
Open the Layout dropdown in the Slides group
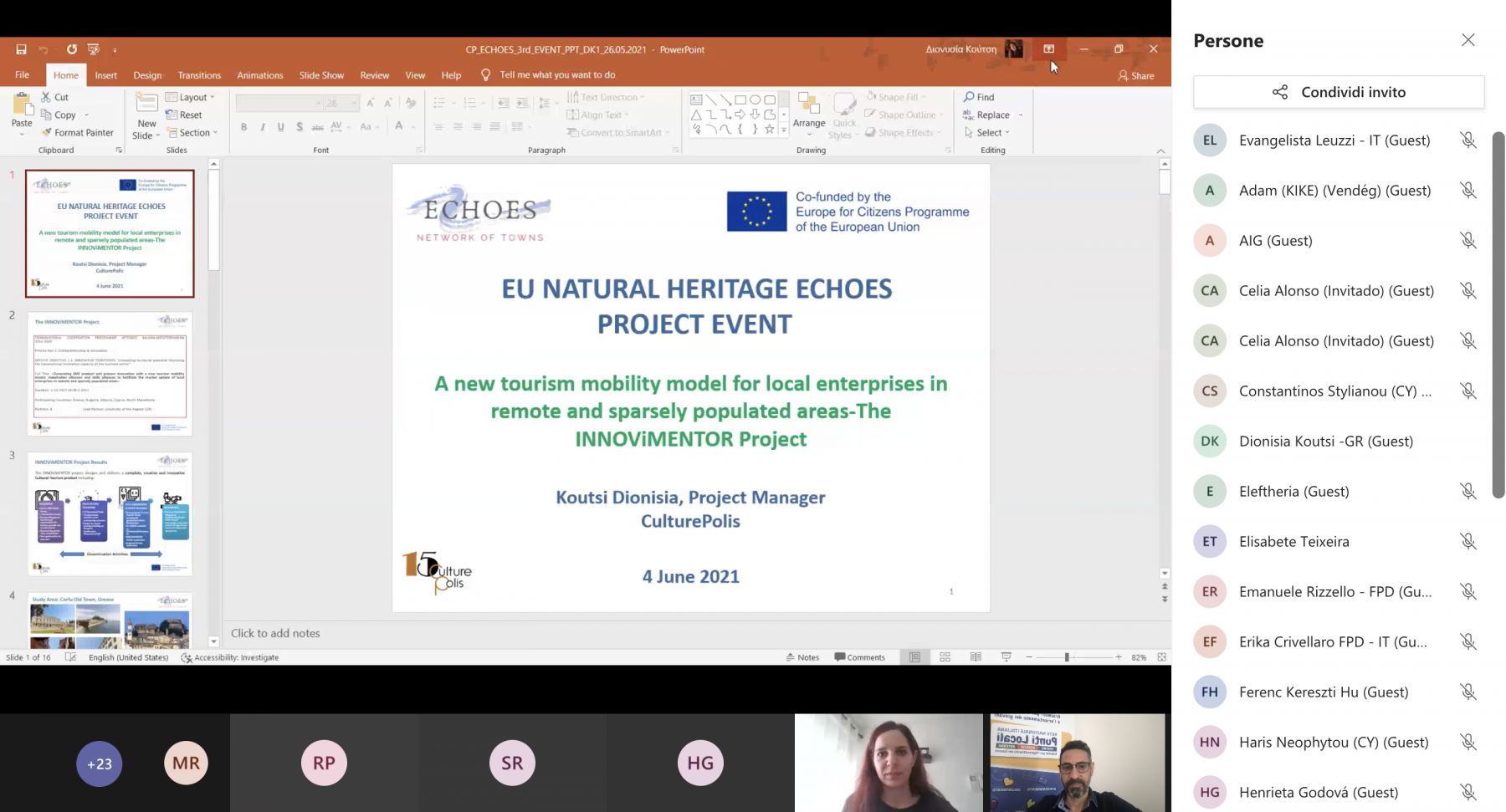191,97
